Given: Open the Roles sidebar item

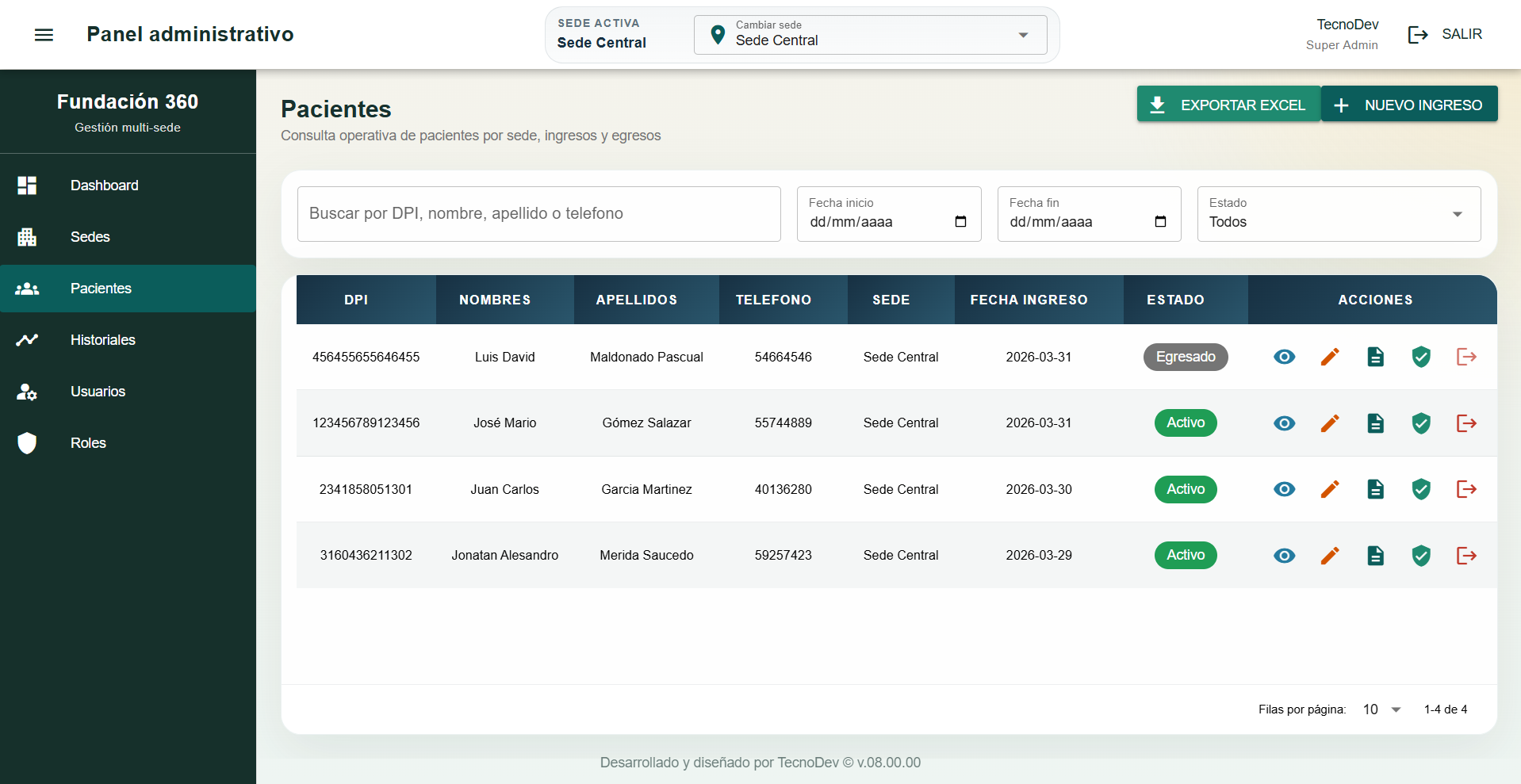Looking at the screenshot, I should click(88, 443).
